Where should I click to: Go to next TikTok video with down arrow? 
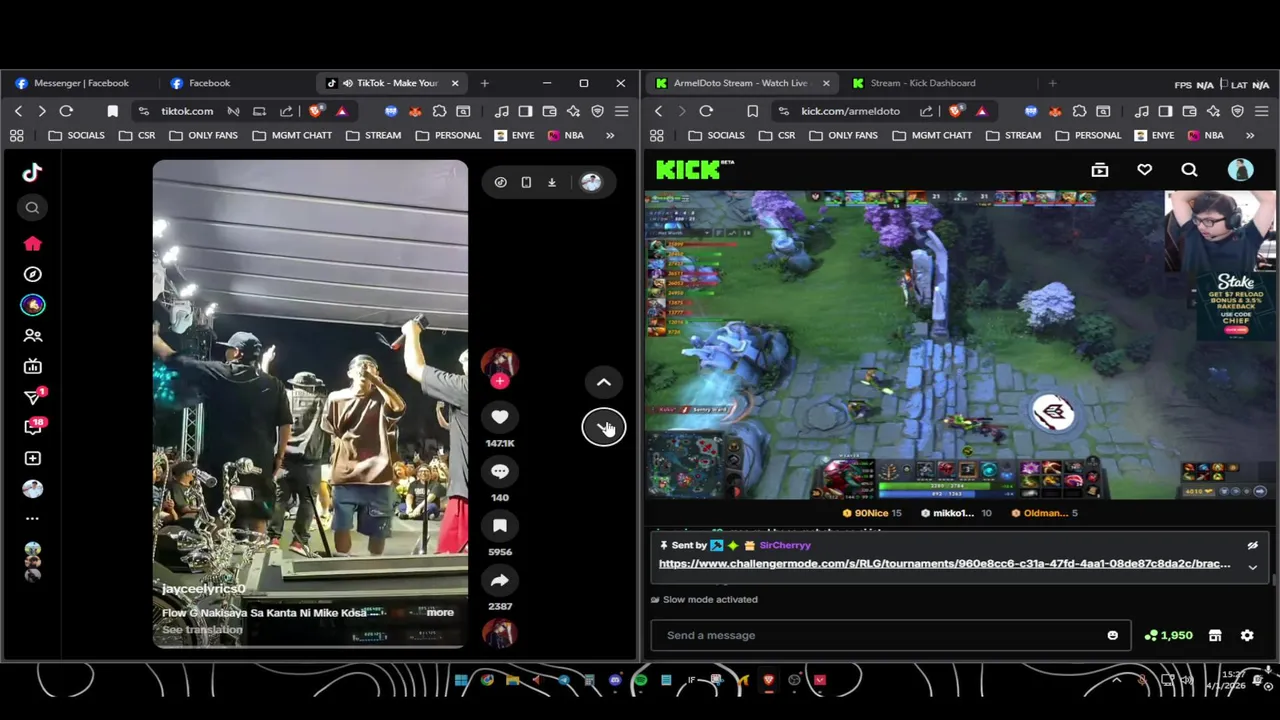tap(604, 427)
